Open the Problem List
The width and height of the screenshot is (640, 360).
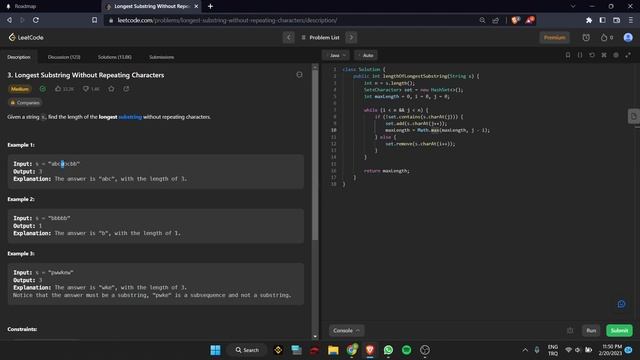click(320, 37)
